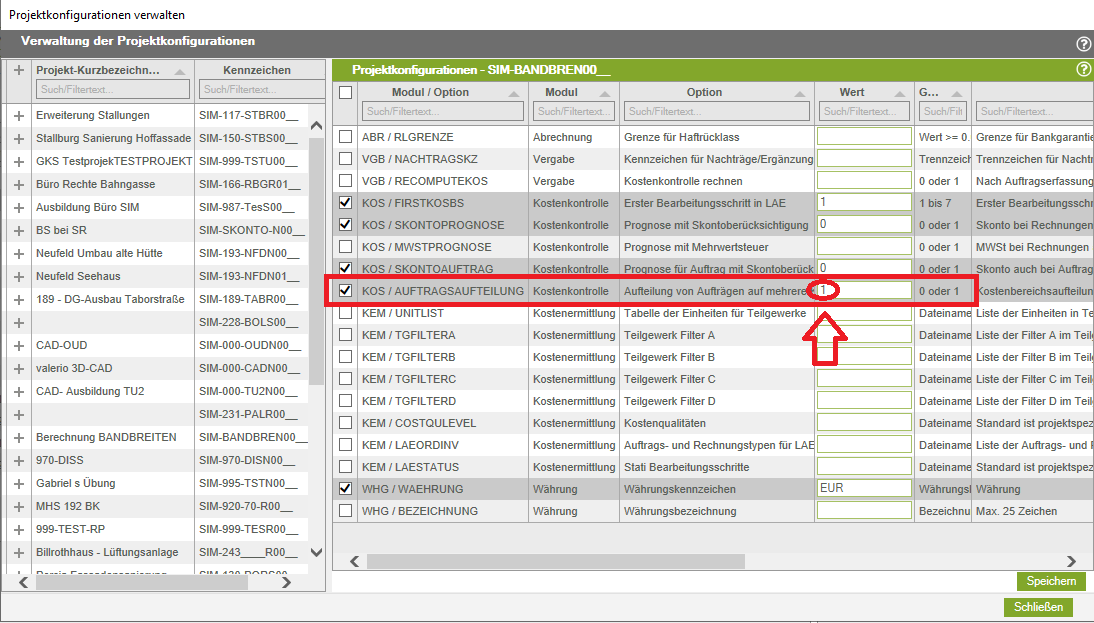Click project list horizontal scrollbar thumb
The width and height of the screenshot is (1094, 623).
(x=142, y=583)
